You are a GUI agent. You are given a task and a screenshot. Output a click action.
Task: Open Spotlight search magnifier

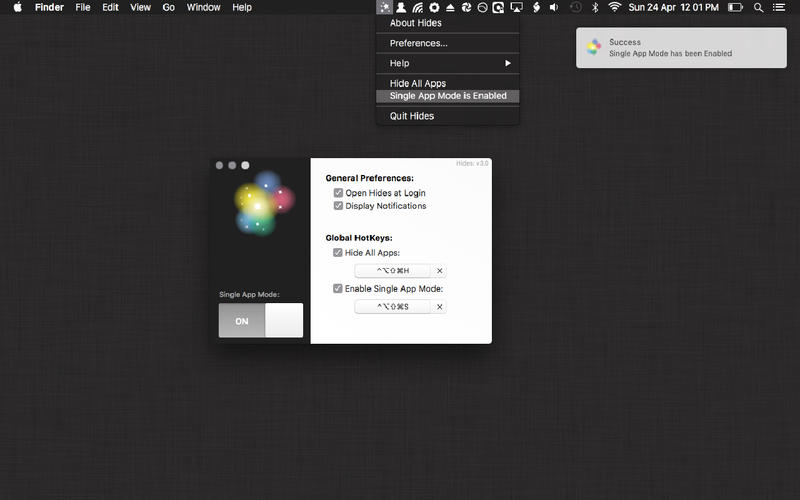point(759,7)
